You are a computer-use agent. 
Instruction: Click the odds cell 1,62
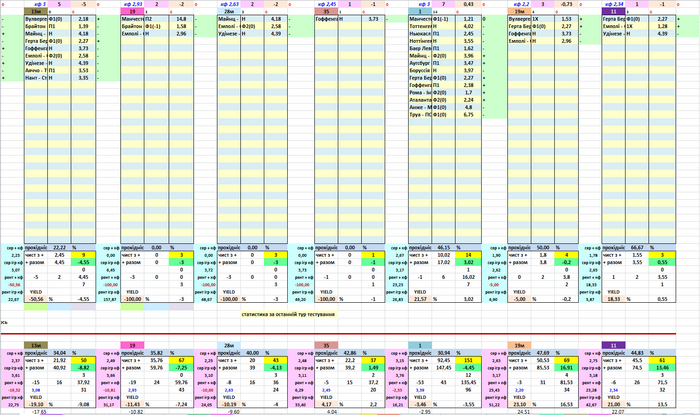[468, 48]
